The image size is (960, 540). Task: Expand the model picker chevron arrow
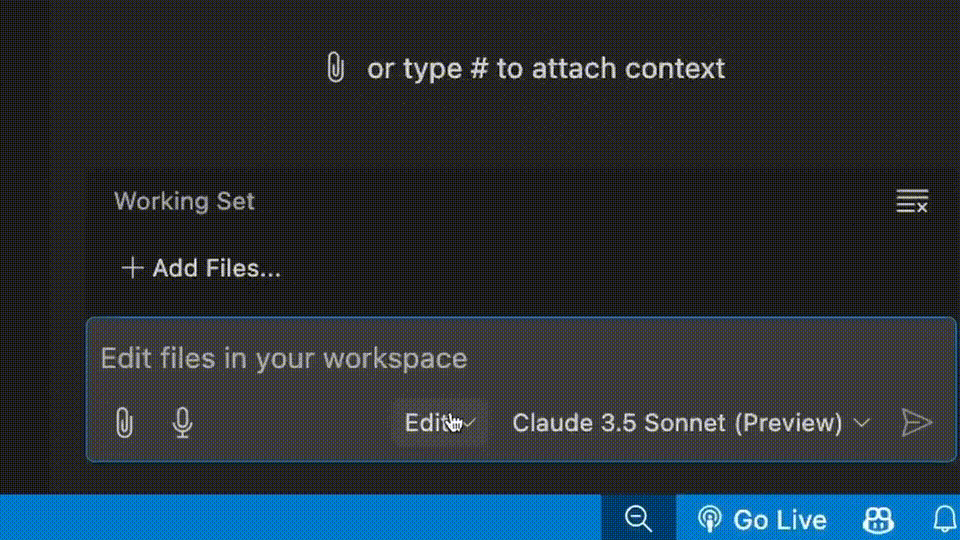[x=862, y=423]
